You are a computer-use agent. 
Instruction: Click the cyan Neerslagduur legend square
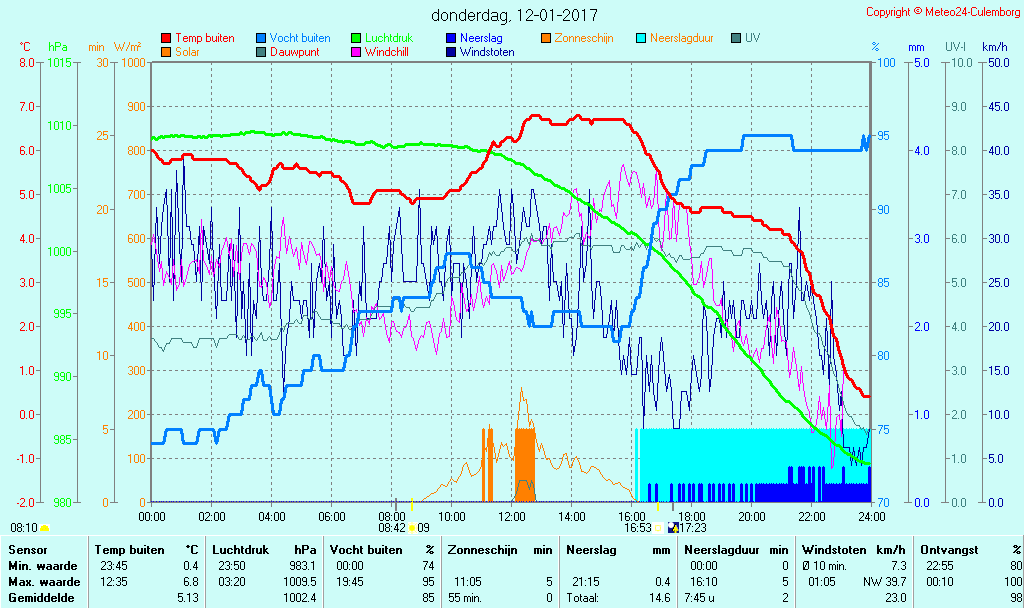click(641, 38)
